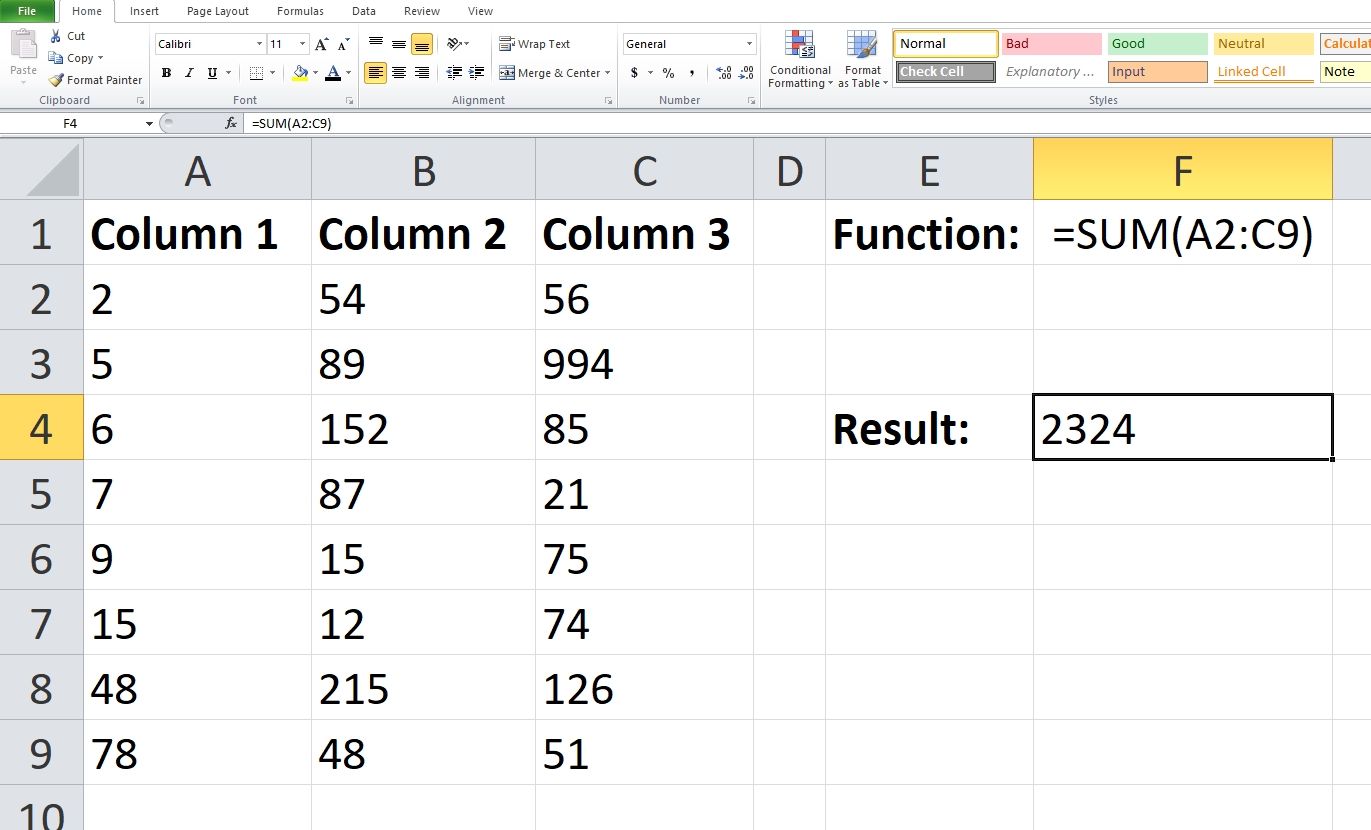Screen dimensions: 1371x830
Task: Apply the Check Cell style
Action: [x=946, y=72]
